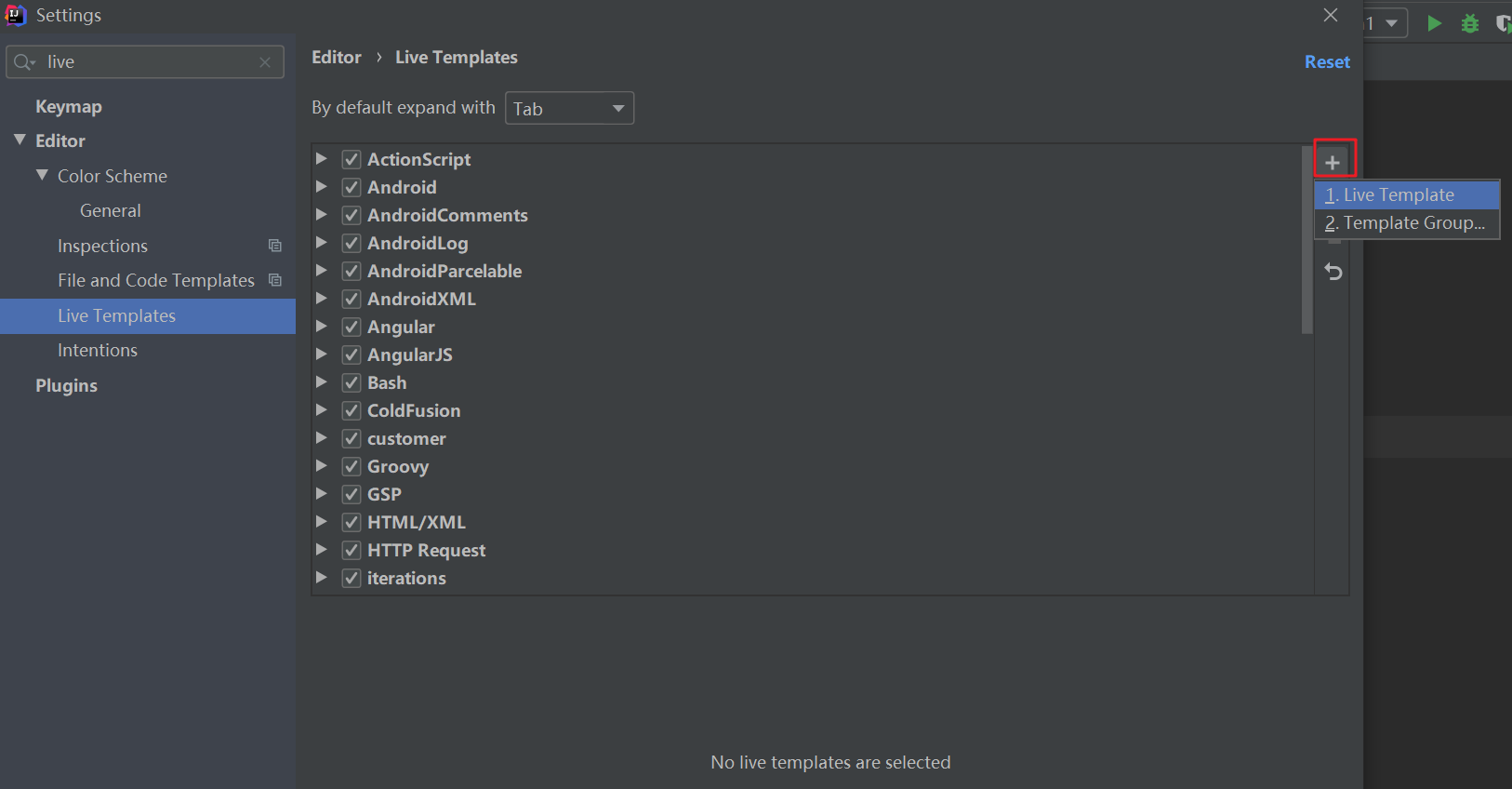
Task: Expand the ActionScript group arrow
Action: [x=321, y=158]
